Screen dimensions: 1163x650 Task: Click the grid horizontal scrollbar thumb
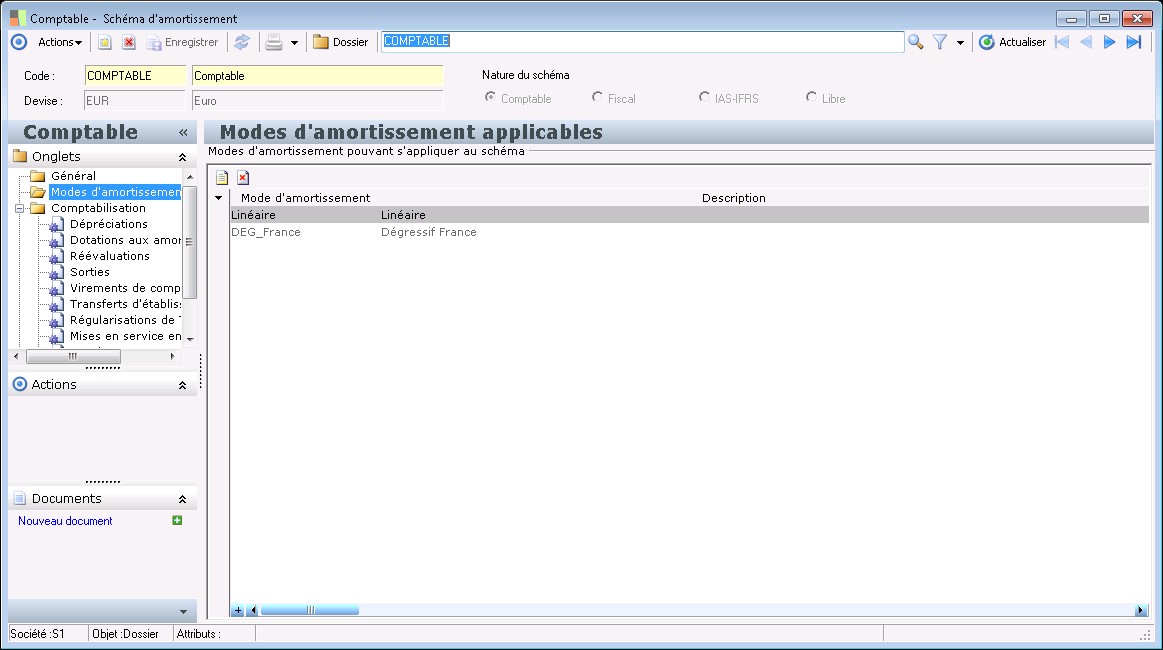click(x=309, y=611)
